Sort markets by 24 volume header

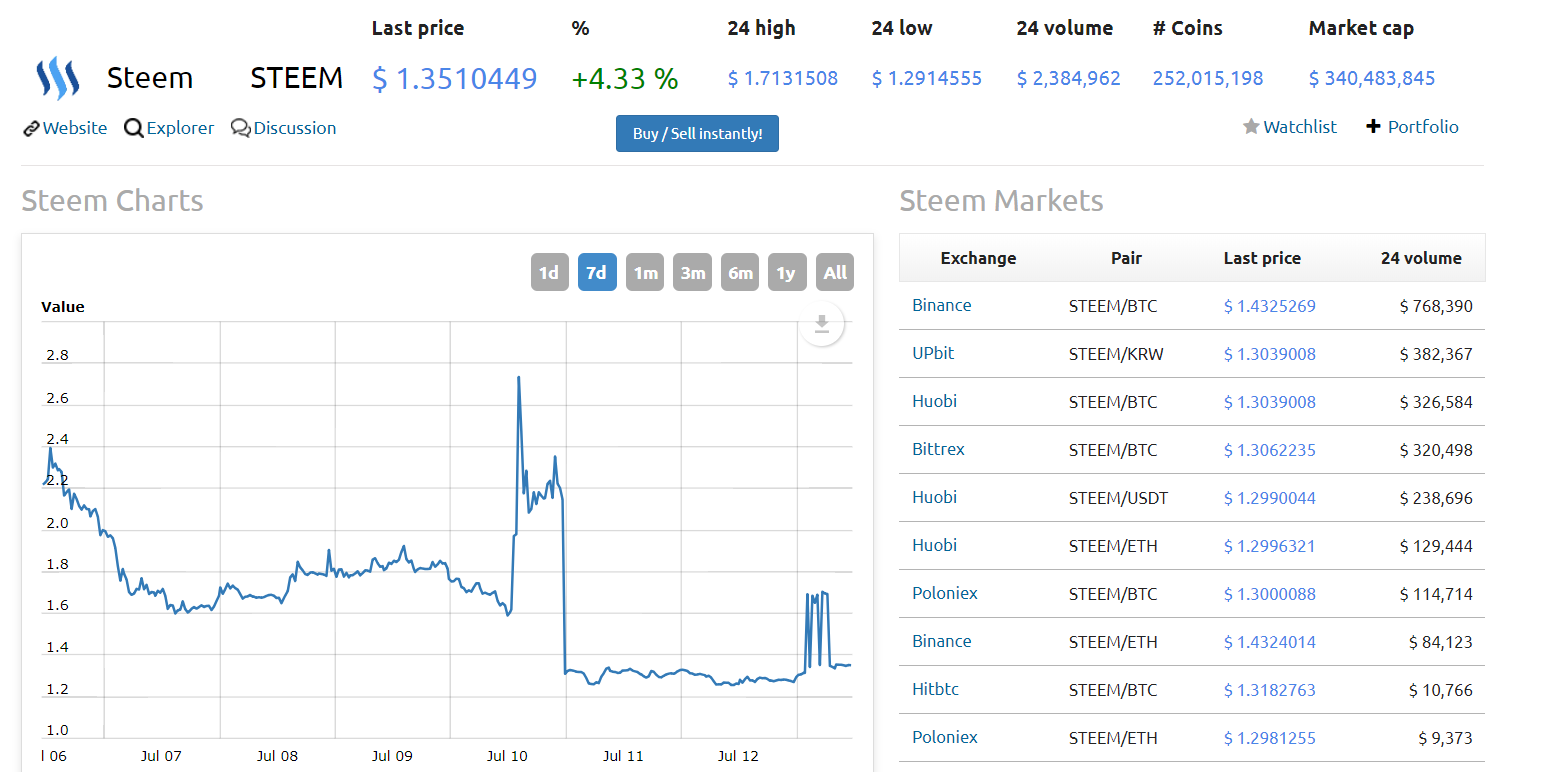[x=1420, y=258]
